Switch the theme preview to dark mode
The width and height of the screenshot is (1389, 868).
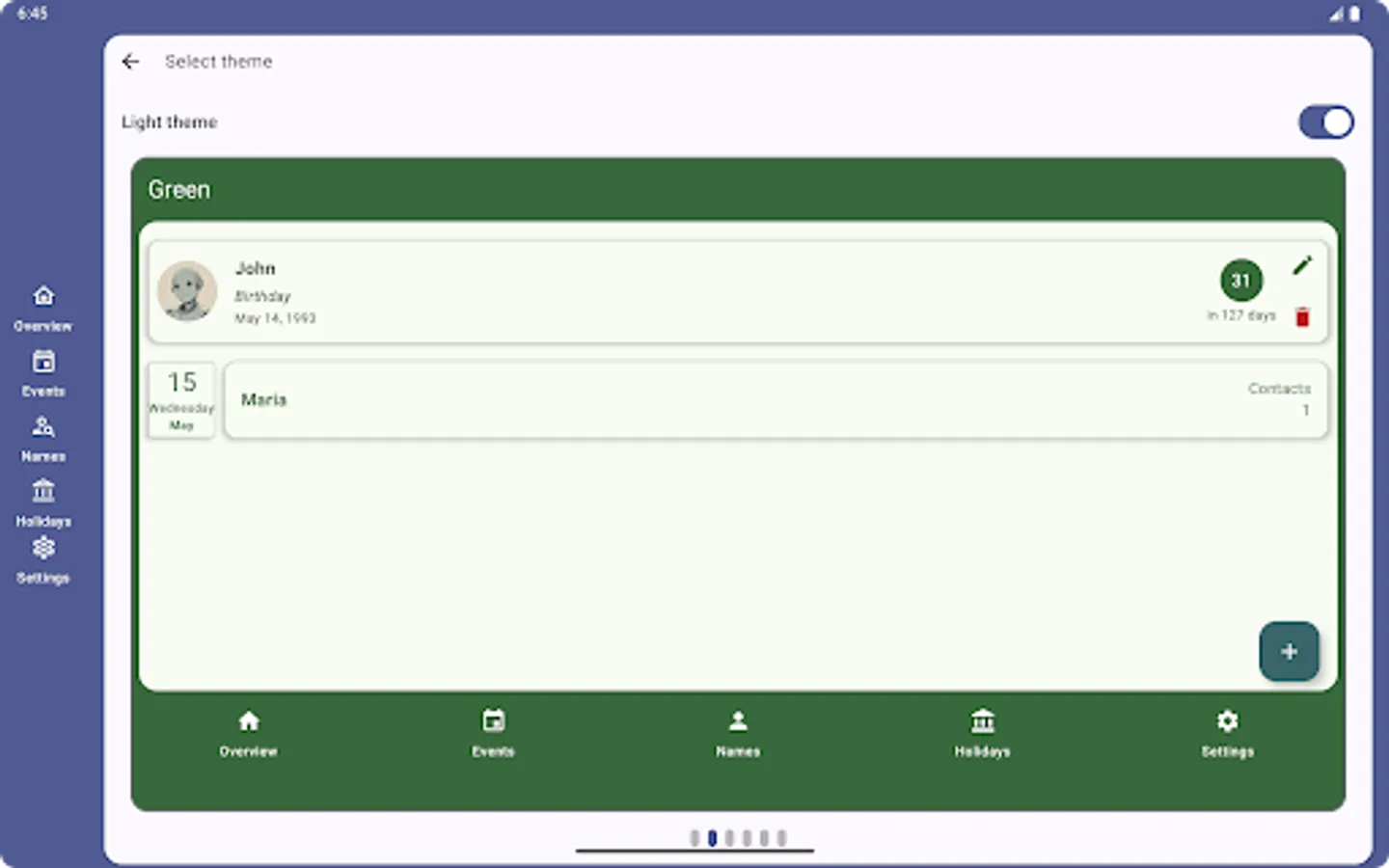point(1325,122)
